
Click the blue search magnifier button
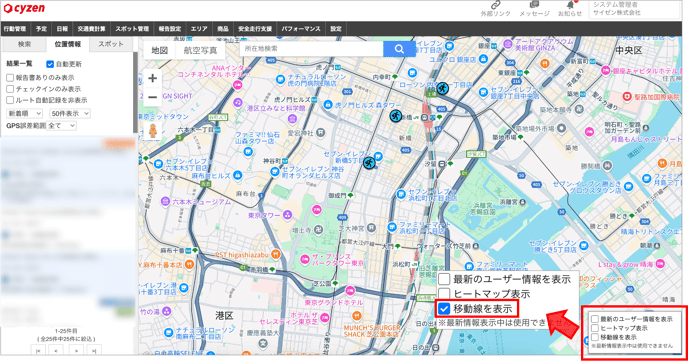coord(399,49)
